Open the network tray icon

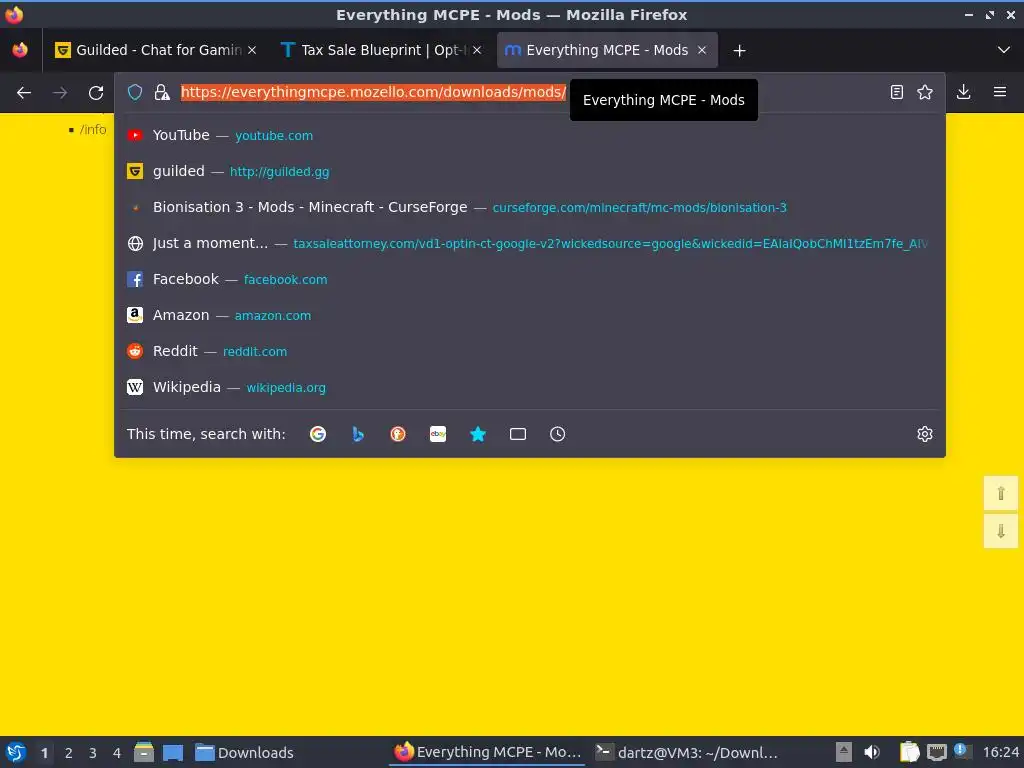936,752
